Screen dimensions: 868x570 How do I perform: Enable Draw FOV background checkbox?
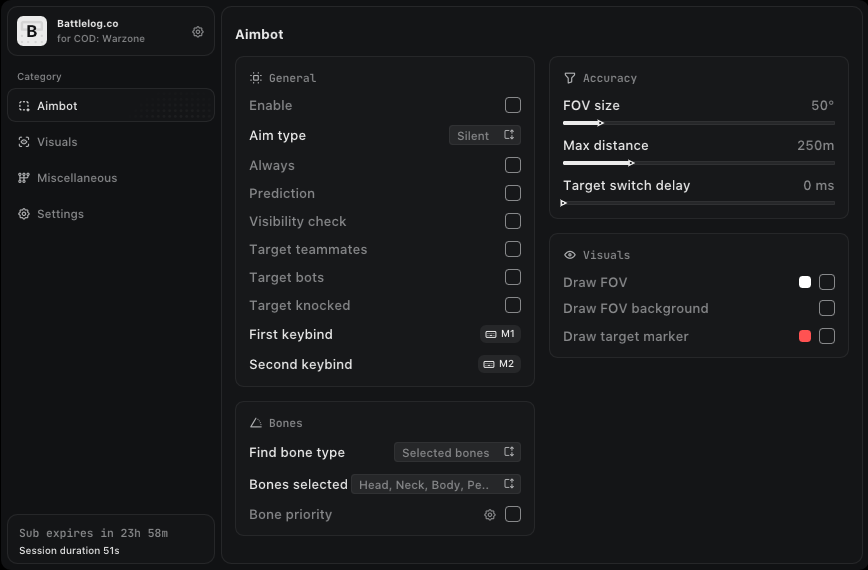[x=826, y=308]
